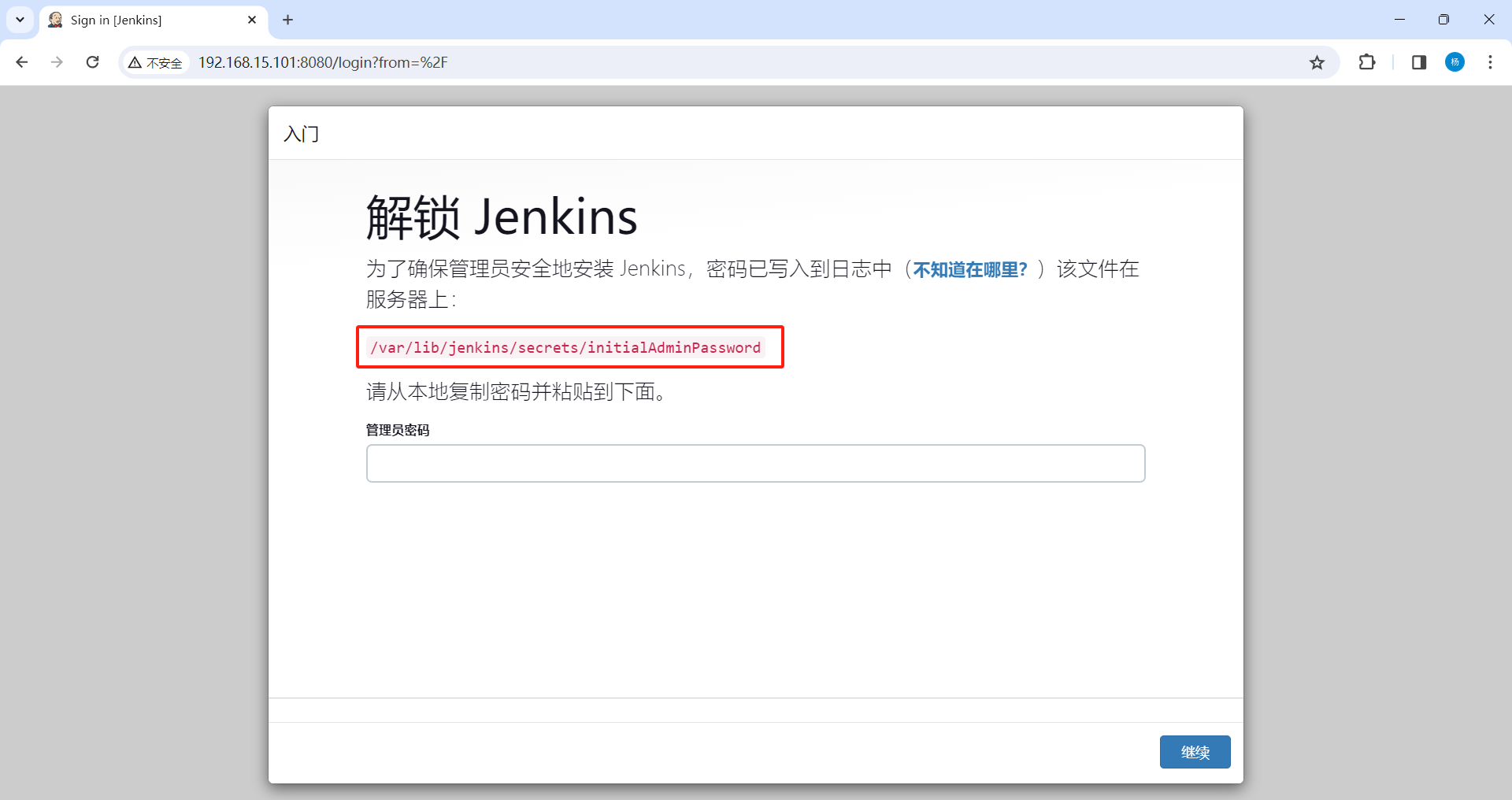Bookmark this page with the star icon

(x=1317, y=62)
